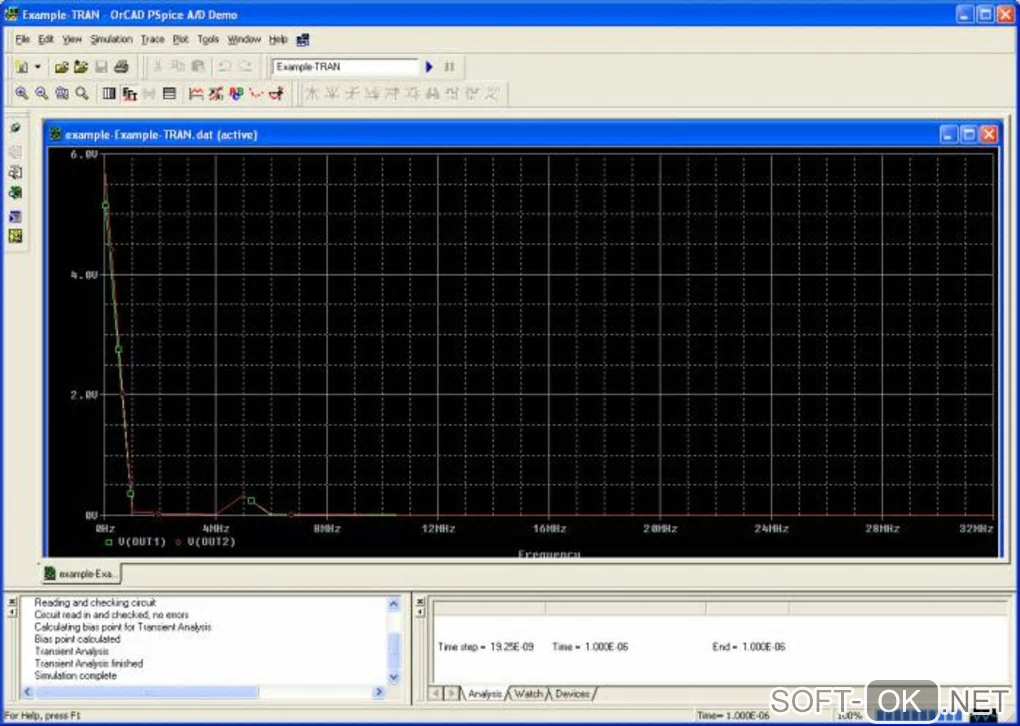1020x726 pixels.
Task: Pause the simulation using the pause button
Action: (449, 67)
